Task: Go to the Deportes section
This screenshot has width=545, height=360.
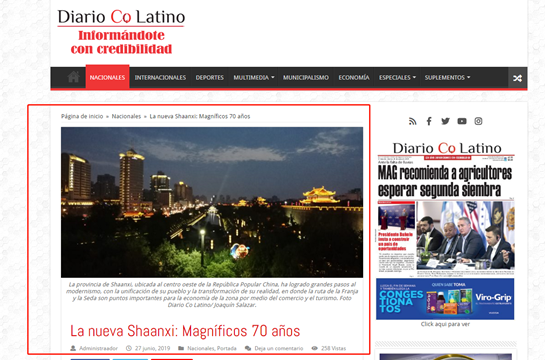Action: [210, 77]
